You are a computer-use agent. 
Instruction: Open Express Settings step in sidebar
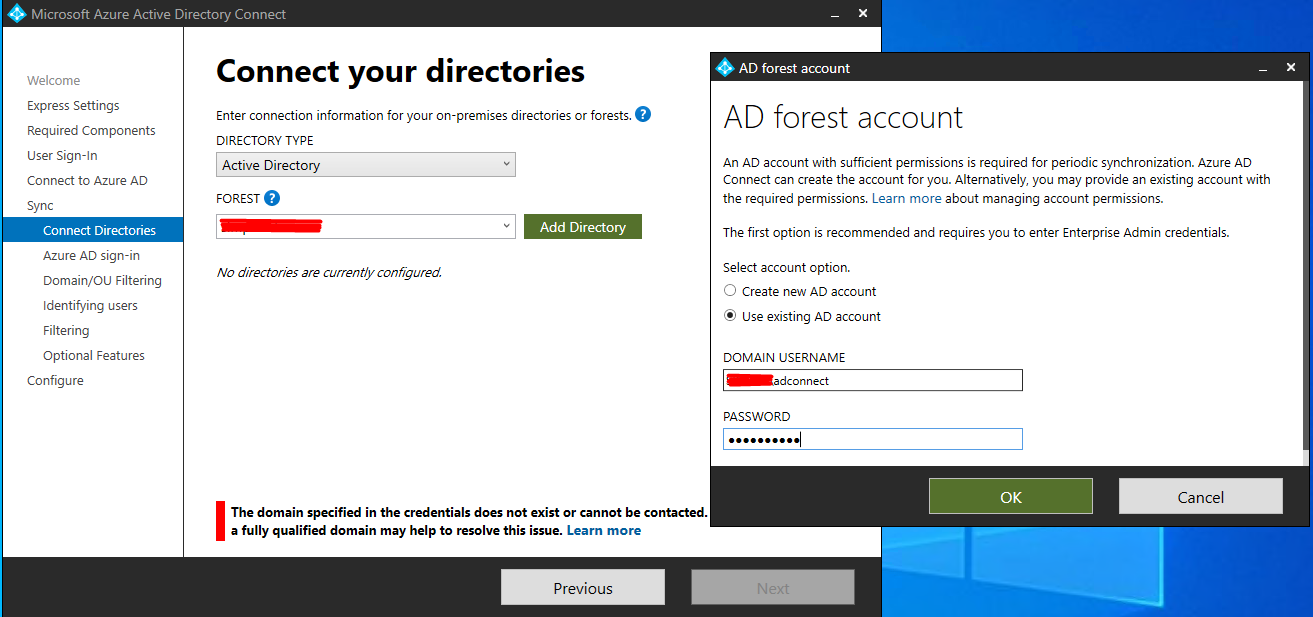73,105
